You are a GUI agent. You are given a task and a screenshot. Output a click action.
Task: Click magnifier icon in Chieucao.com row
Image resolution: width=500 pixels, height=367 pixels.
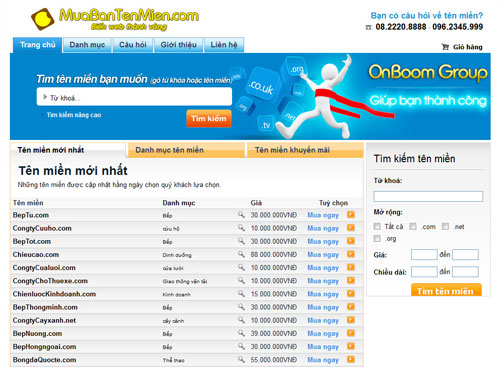pos(241,254)
